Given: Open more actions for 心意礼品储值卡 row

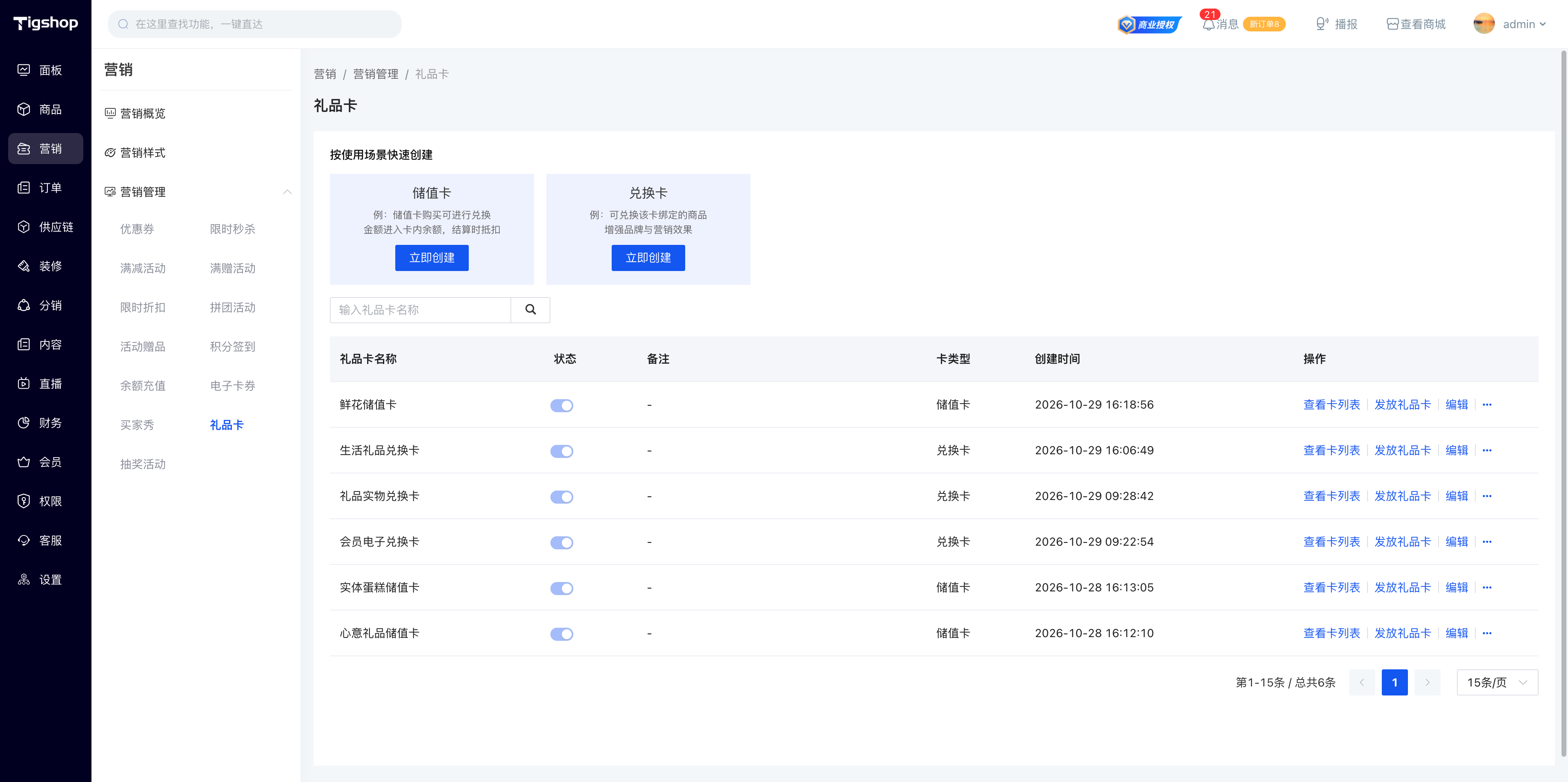Looking at the screenshot, I should pos(1486,633).
